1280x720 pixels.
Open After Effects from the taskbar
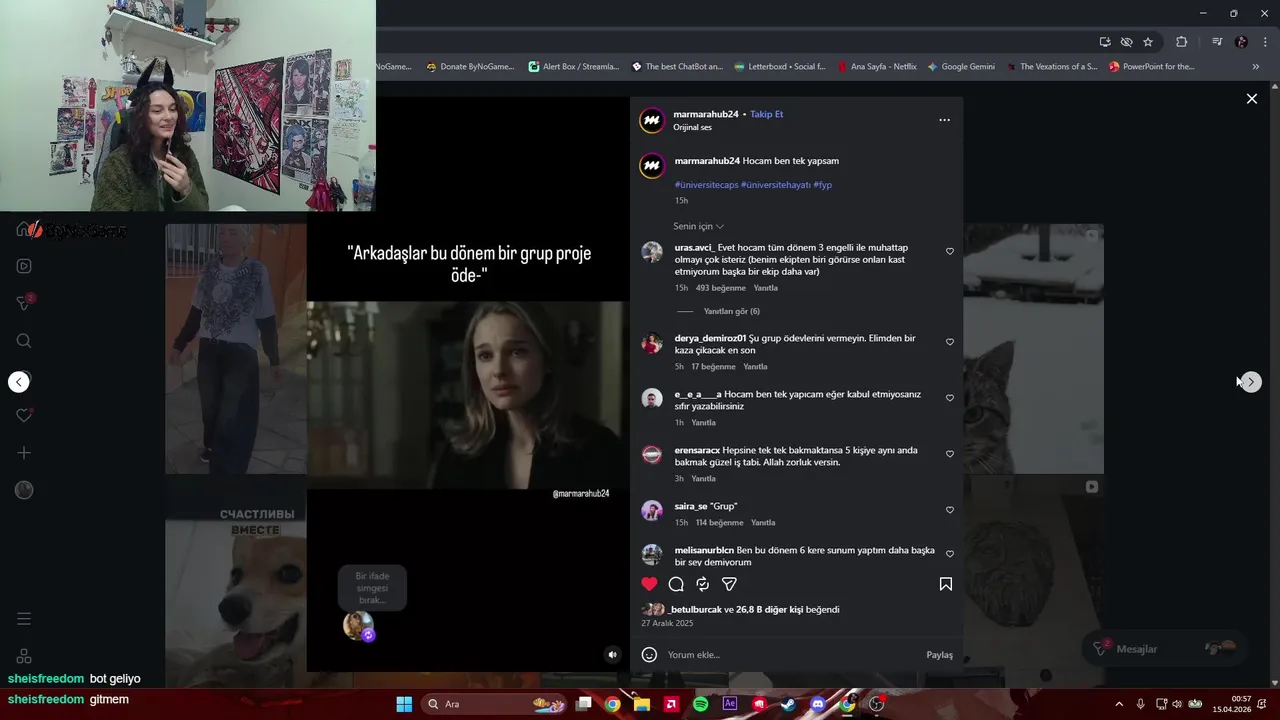[730, 704]
